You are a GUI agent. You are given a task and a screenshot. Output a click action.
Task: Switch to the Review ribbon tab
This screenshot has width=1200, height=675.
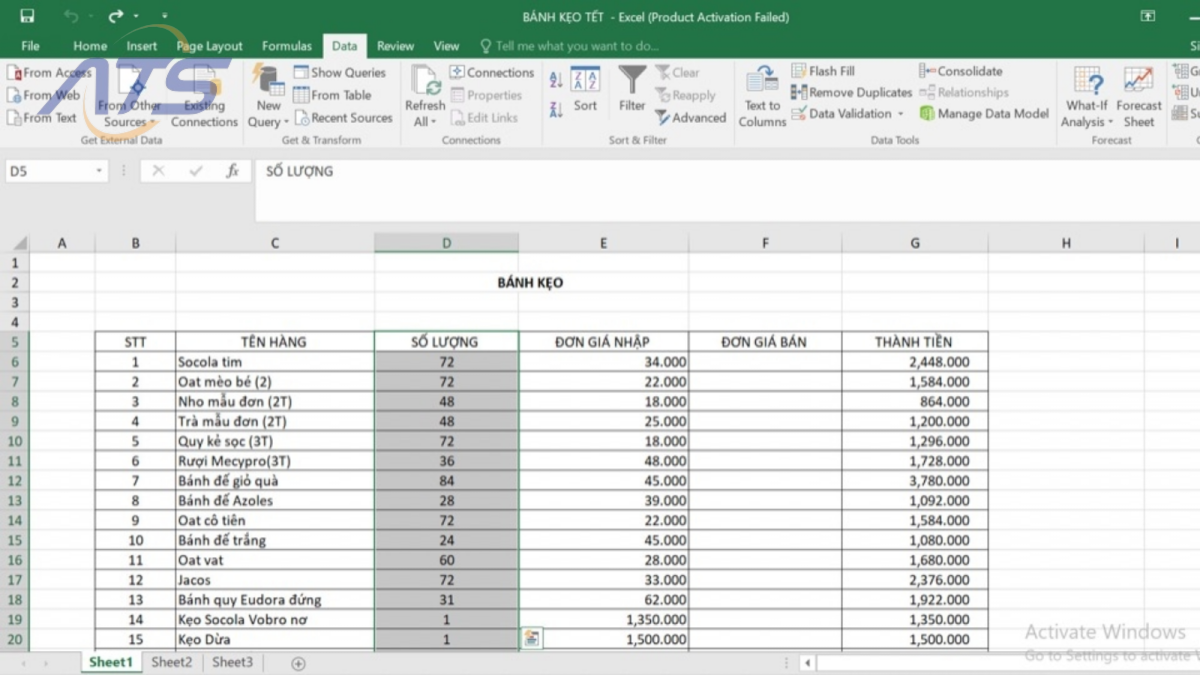coord(395,45)
